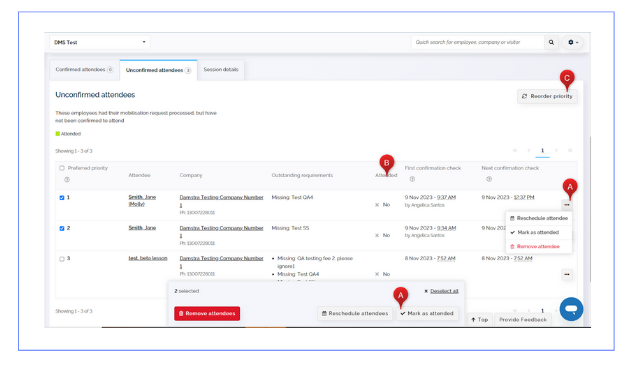Click the Deselect all link
Screen dimensions: 633x368
coord(444,291)
